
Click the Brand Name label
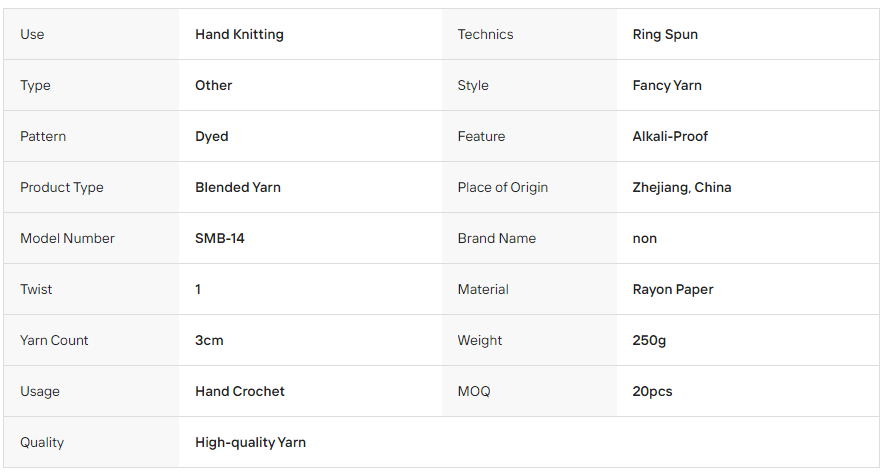497,238
